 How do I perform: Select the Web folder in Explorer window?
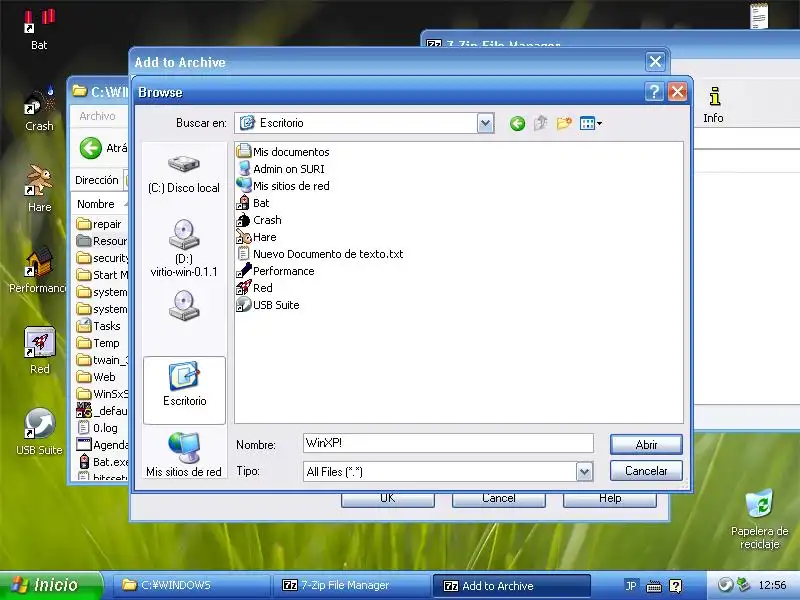(x=96, y=377)
